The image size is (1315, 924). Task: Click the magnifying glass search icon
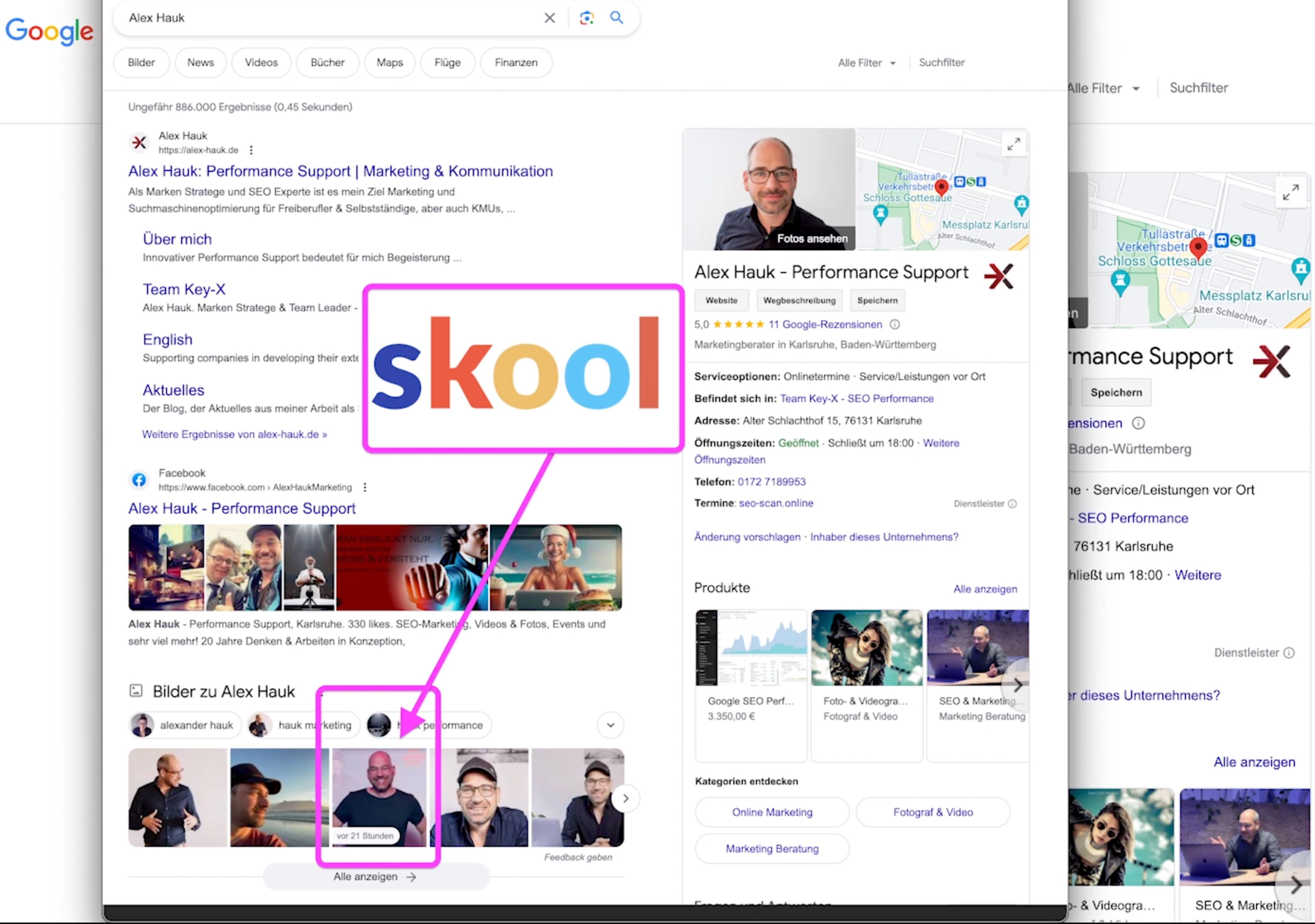click(x=616, y=18)
